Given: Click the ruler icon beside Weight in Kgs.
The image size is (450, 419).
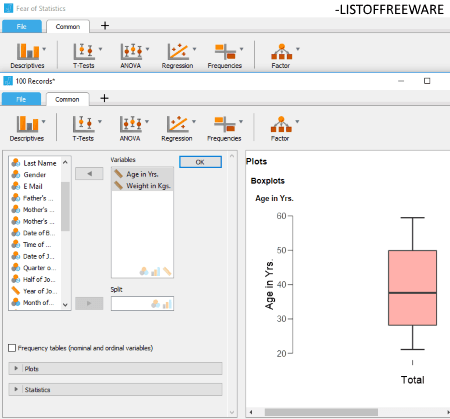Looking at the screenshot, I should [119, 185].
